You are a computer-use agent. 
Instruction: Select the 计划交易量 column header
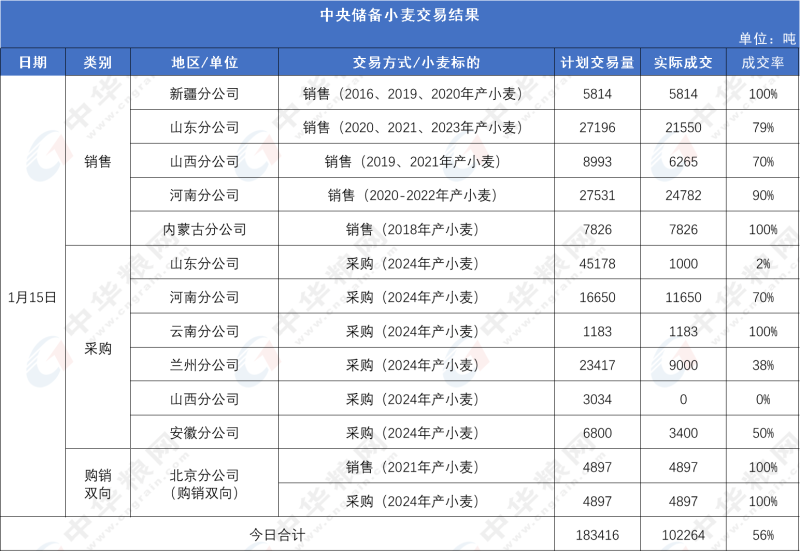pyautogui.click(x=597, y=62)
